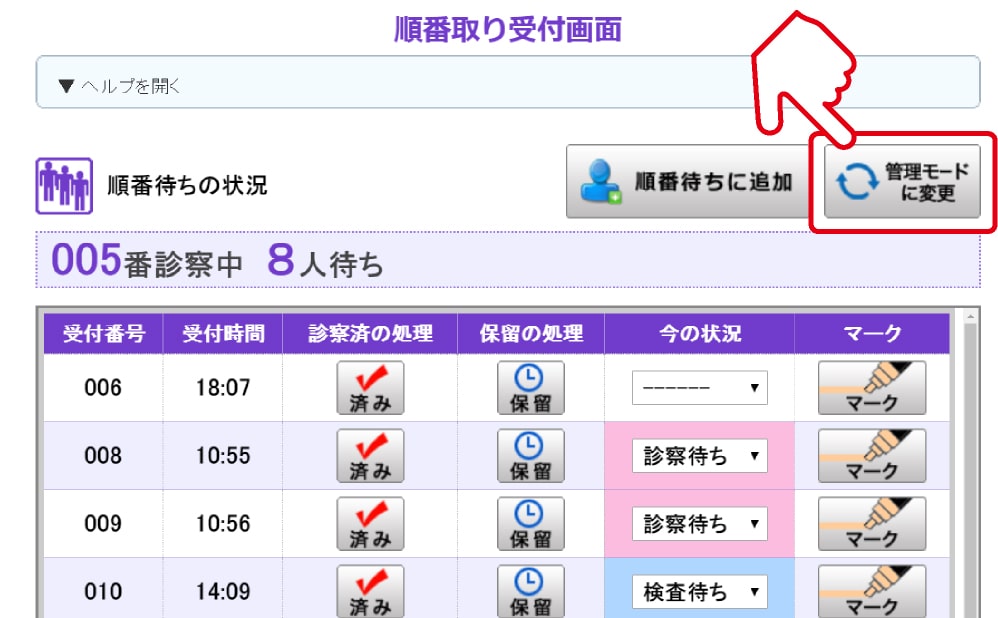This screenshot has width=998, height=618.
Task: Click the マーク column header
Action: click(872, 334)
